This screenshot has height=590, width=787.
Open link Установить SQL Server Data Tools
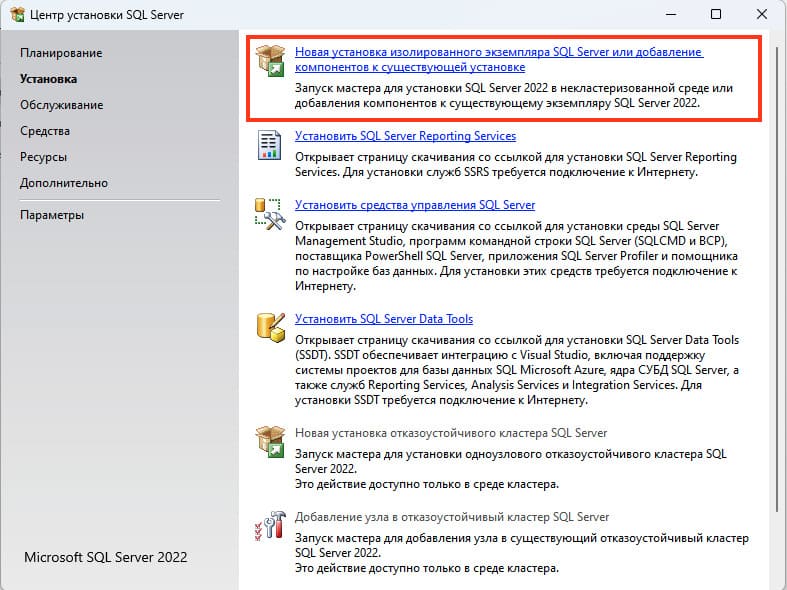click(x=383, y=319)
